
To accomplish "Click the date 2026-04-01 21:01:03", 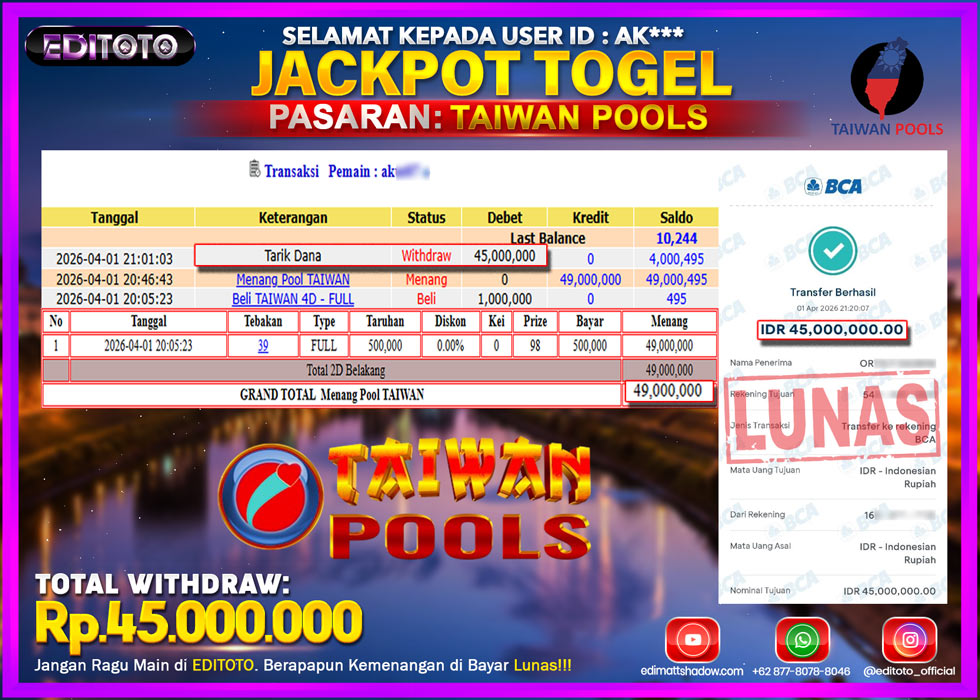I will pos(114,259).
